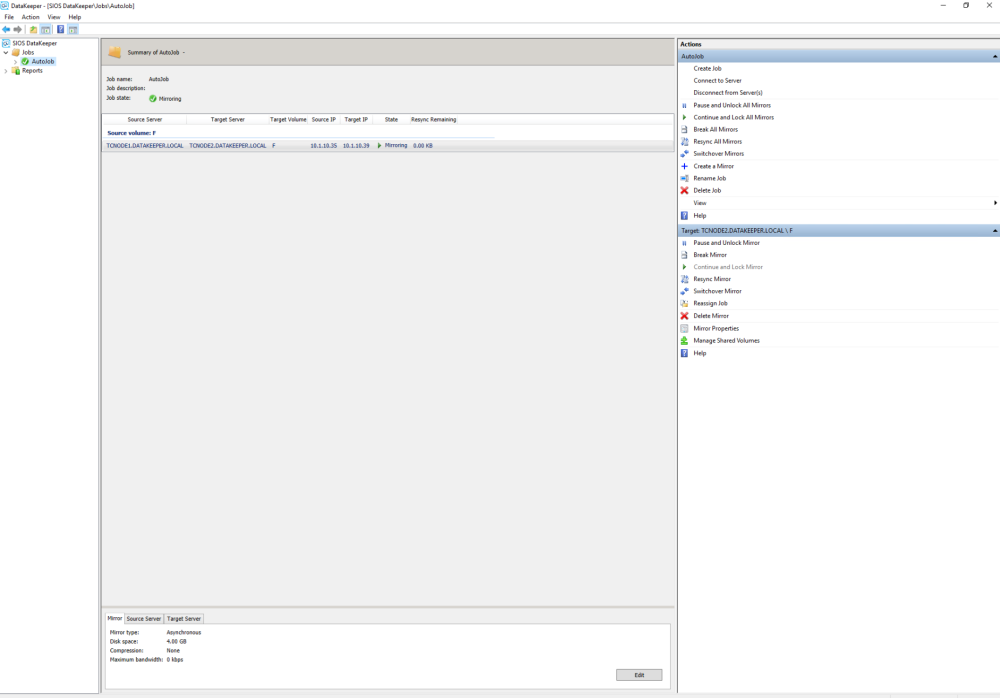Click the blue Help toolbar icon
The height and width of the screenshot is (698, 1000).
click(61, 29)
